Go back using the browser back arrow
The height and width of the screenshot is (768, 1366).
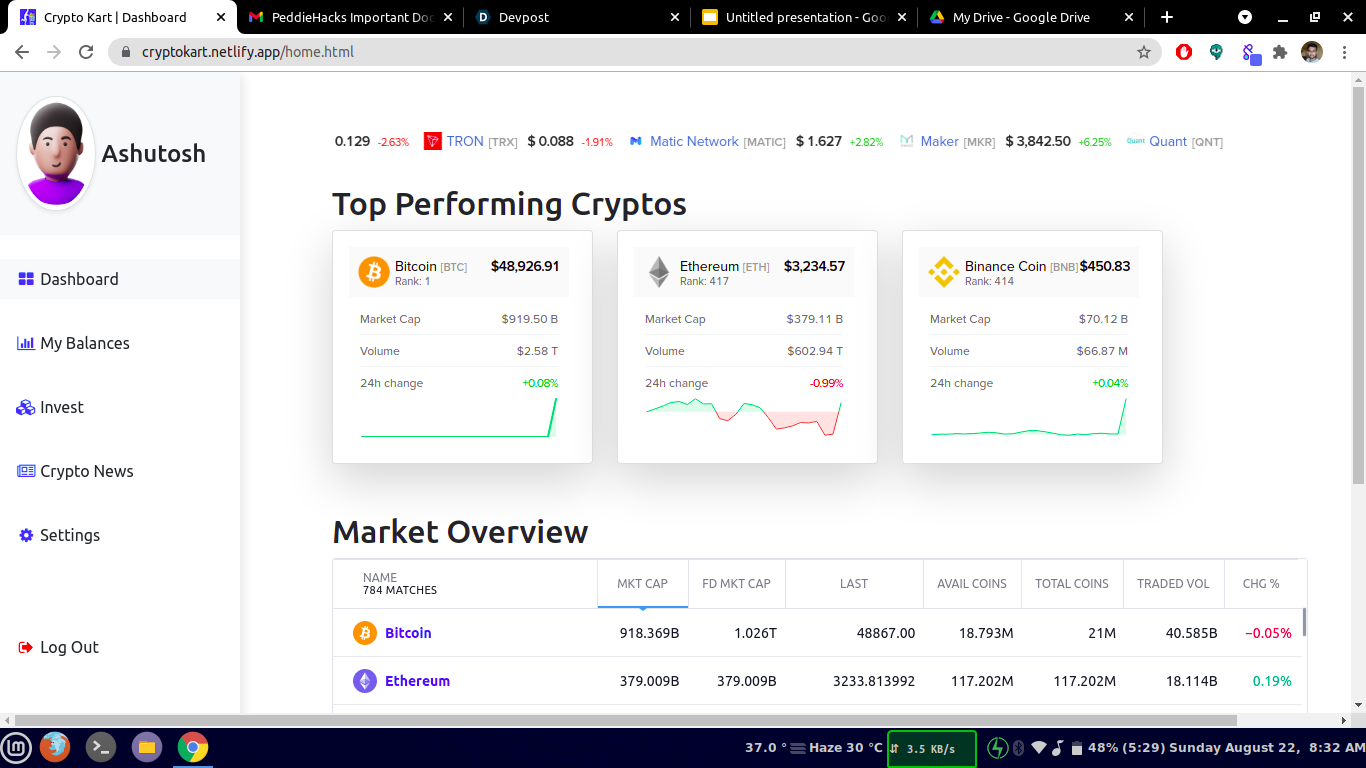pos(22,52)
